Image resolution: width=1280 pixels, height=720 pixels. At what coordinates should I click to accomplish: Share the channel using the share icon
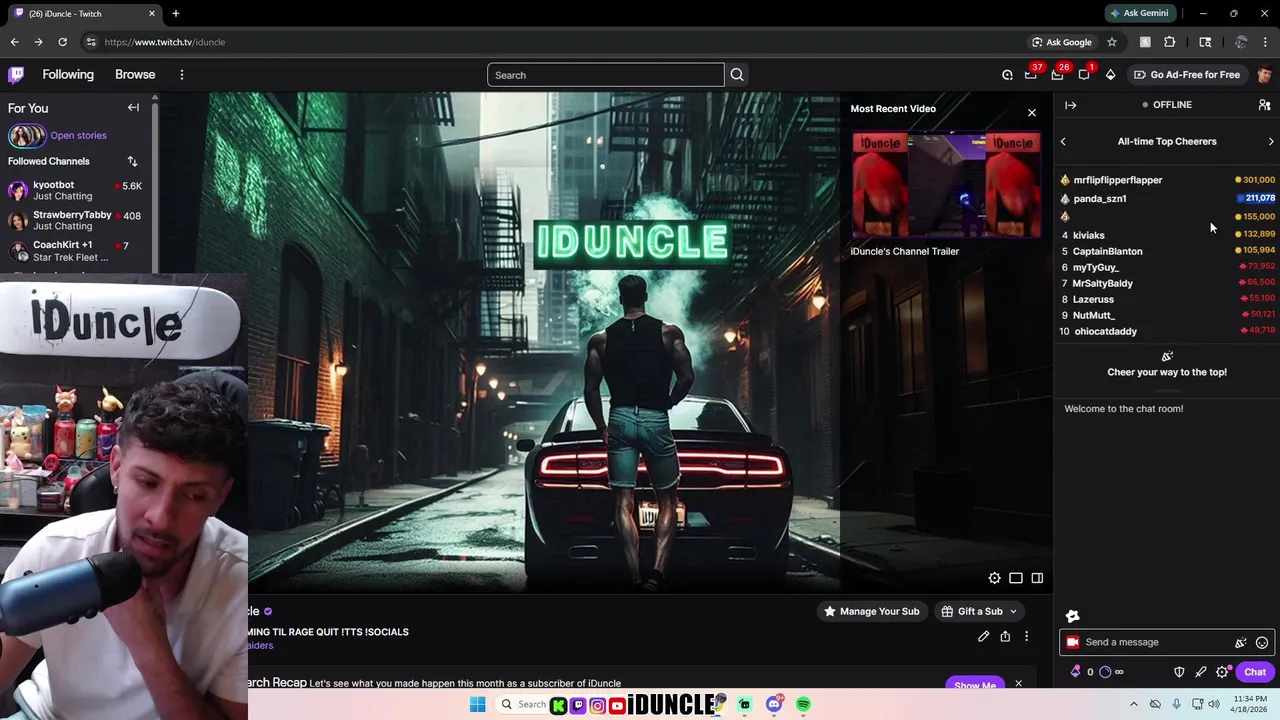coord(1005,636)
